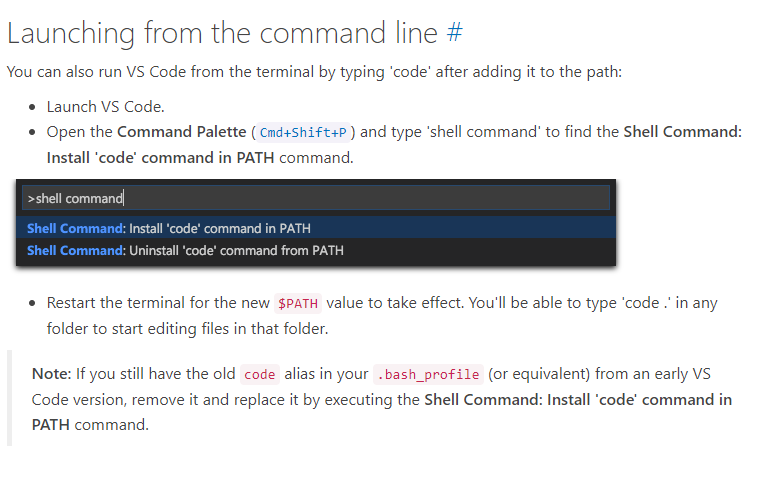Click the Cmd+Shift+P keybinding label
The image size is (760, 486).
pyautogui.click(x=303, y=133)
